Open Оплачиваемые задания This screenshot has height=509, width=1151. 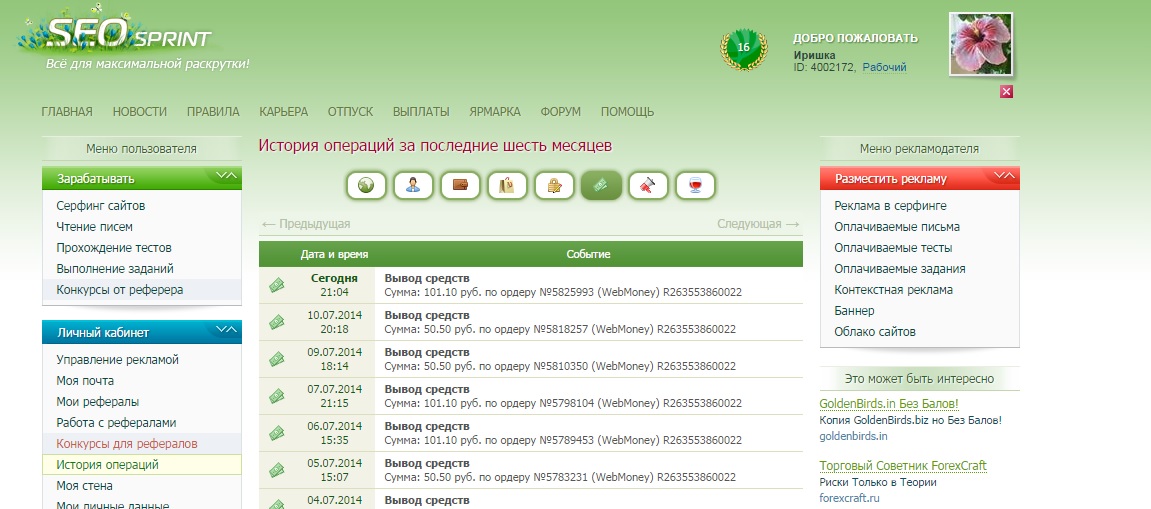pos(900,269)
